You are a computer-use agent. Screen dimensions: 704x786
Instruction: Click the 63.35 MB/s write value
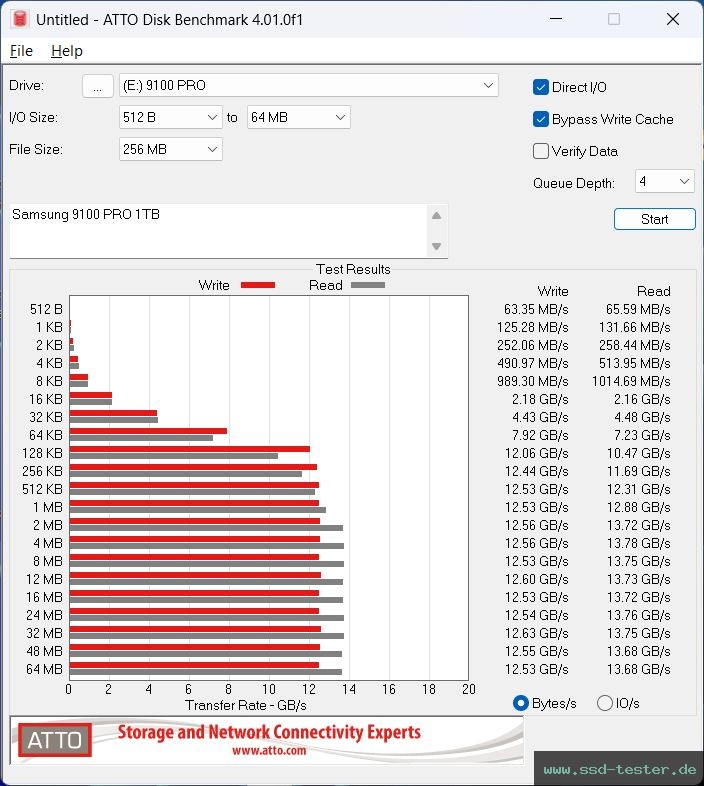[x=536, y=309]
